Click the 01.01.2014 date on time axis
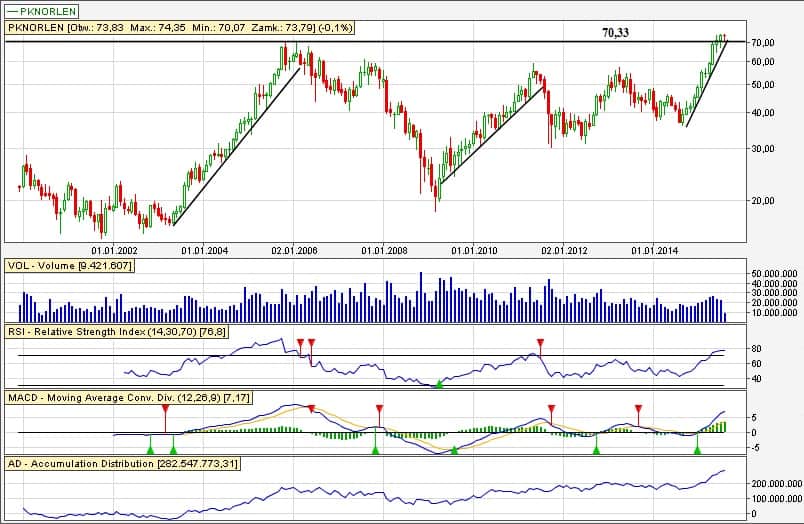The height and width of the screenshot is (524, 804). (654, 250)
